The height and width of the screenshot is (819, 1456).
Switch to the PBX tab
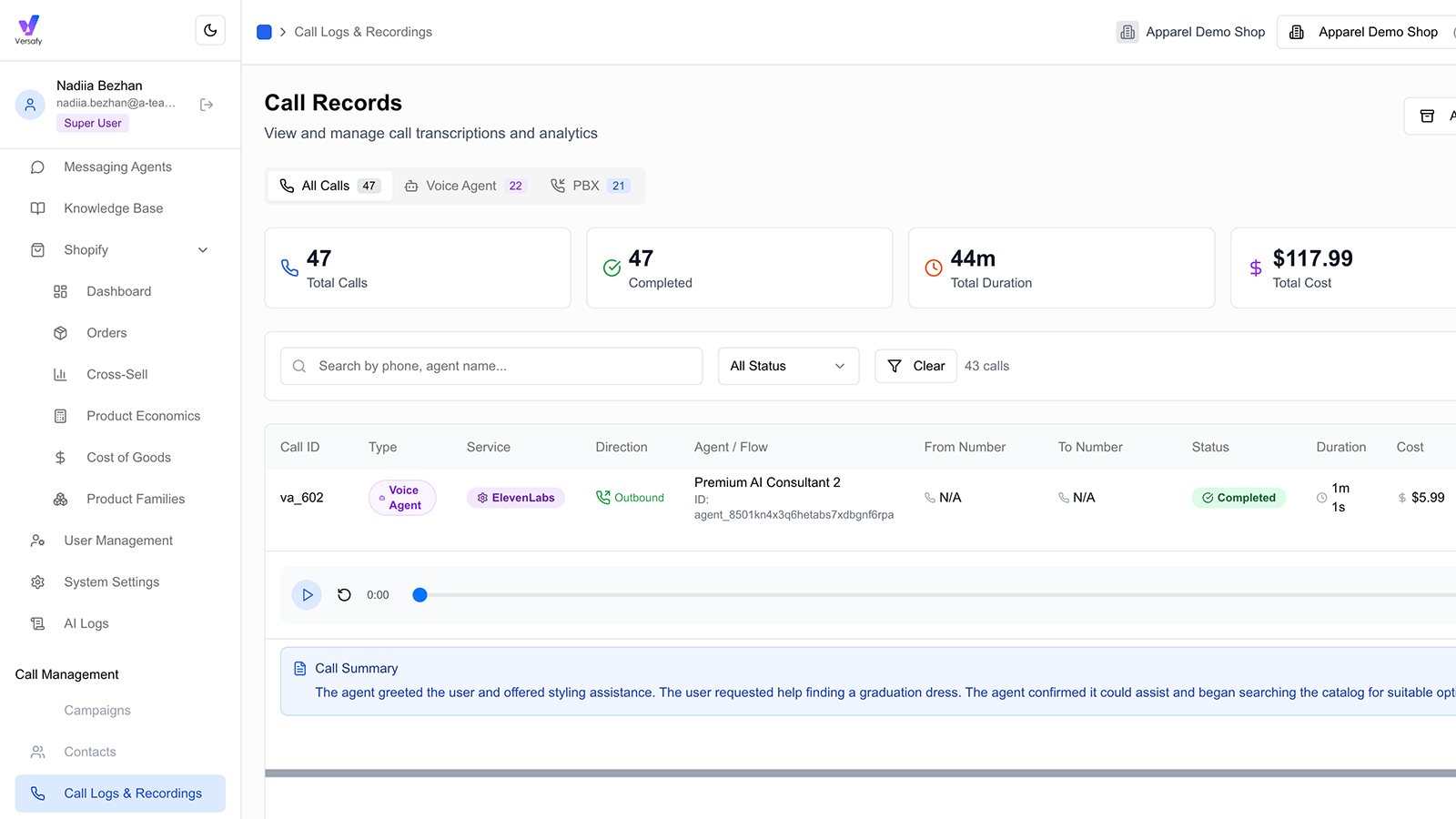(590, 186)
